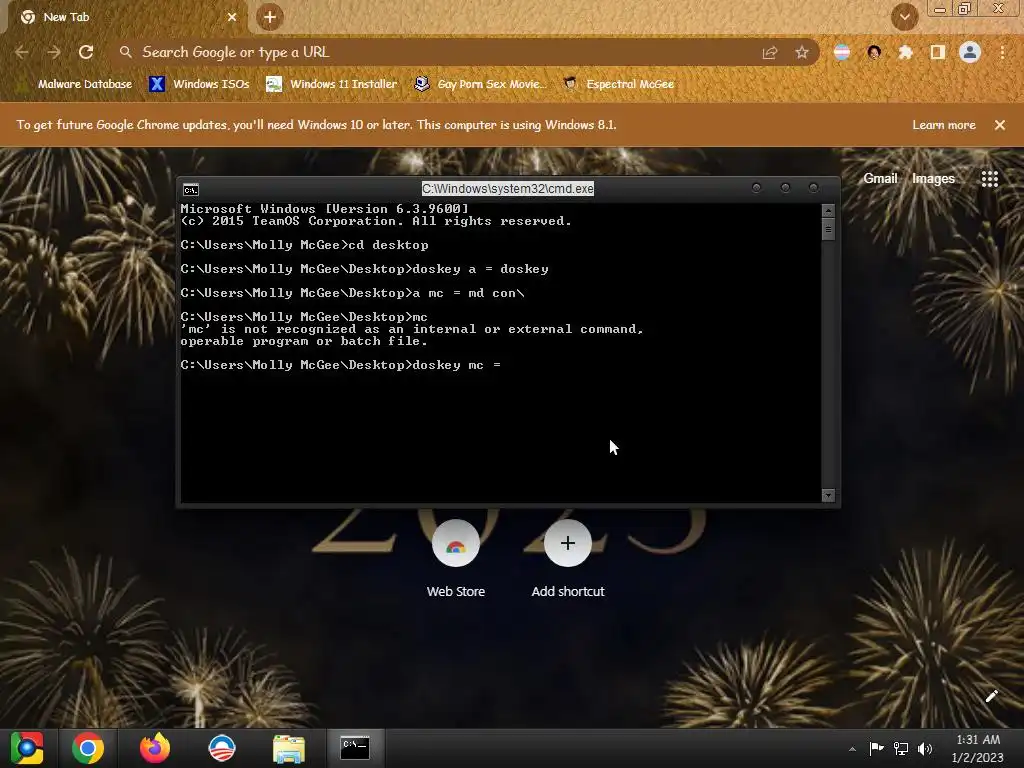Open Gmail link on new tab page
This screenshot has width=1024, height=768.
[880, 178]
